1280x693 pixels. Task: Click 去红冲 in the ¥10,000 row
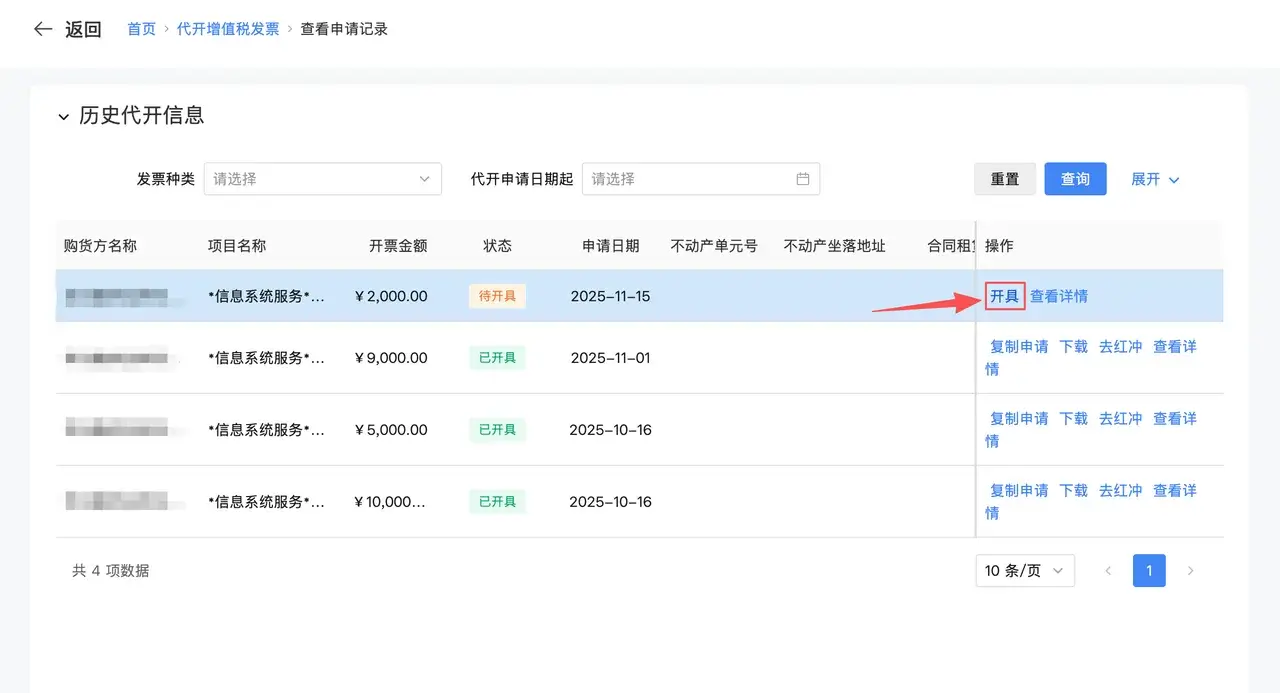pos(1121,491)
